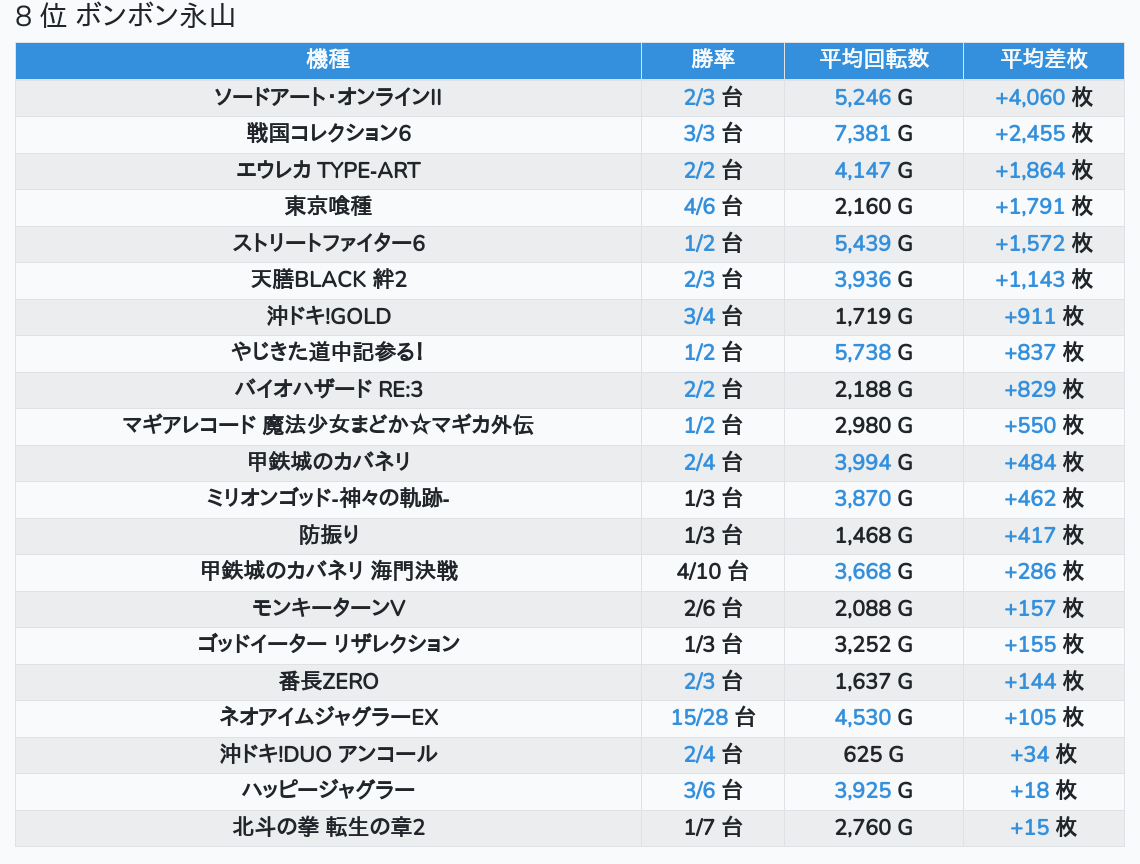1140x864 pixels.
Task: Click 3,994 G average spins cell
Action: [873, 462]
